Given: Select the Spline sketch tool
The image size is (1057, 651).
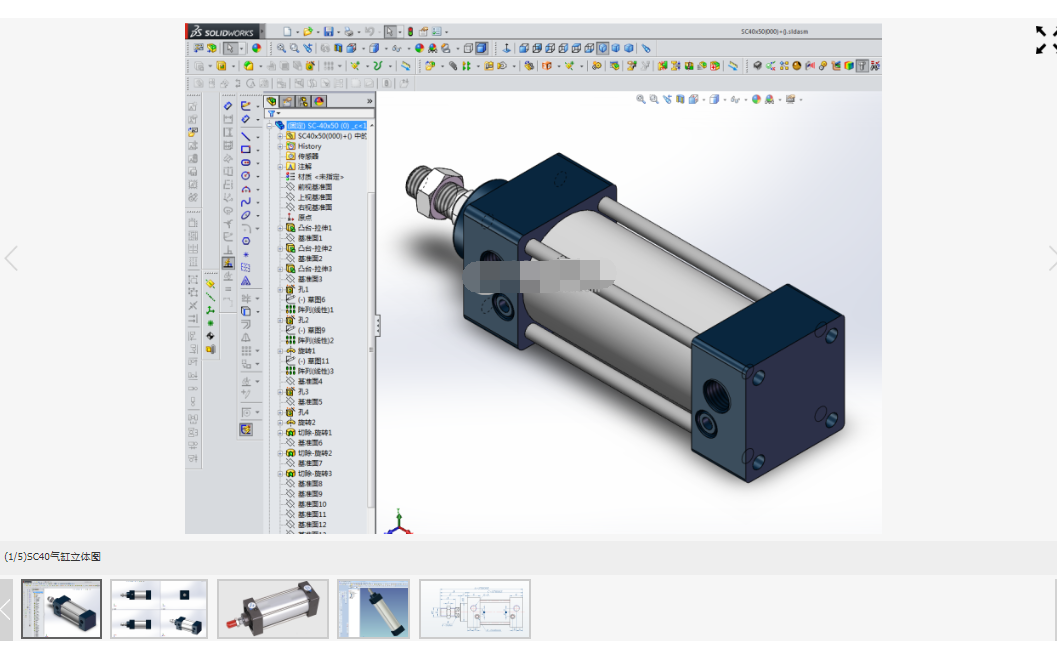Looking at the screenshot, I should coord(246,202).
